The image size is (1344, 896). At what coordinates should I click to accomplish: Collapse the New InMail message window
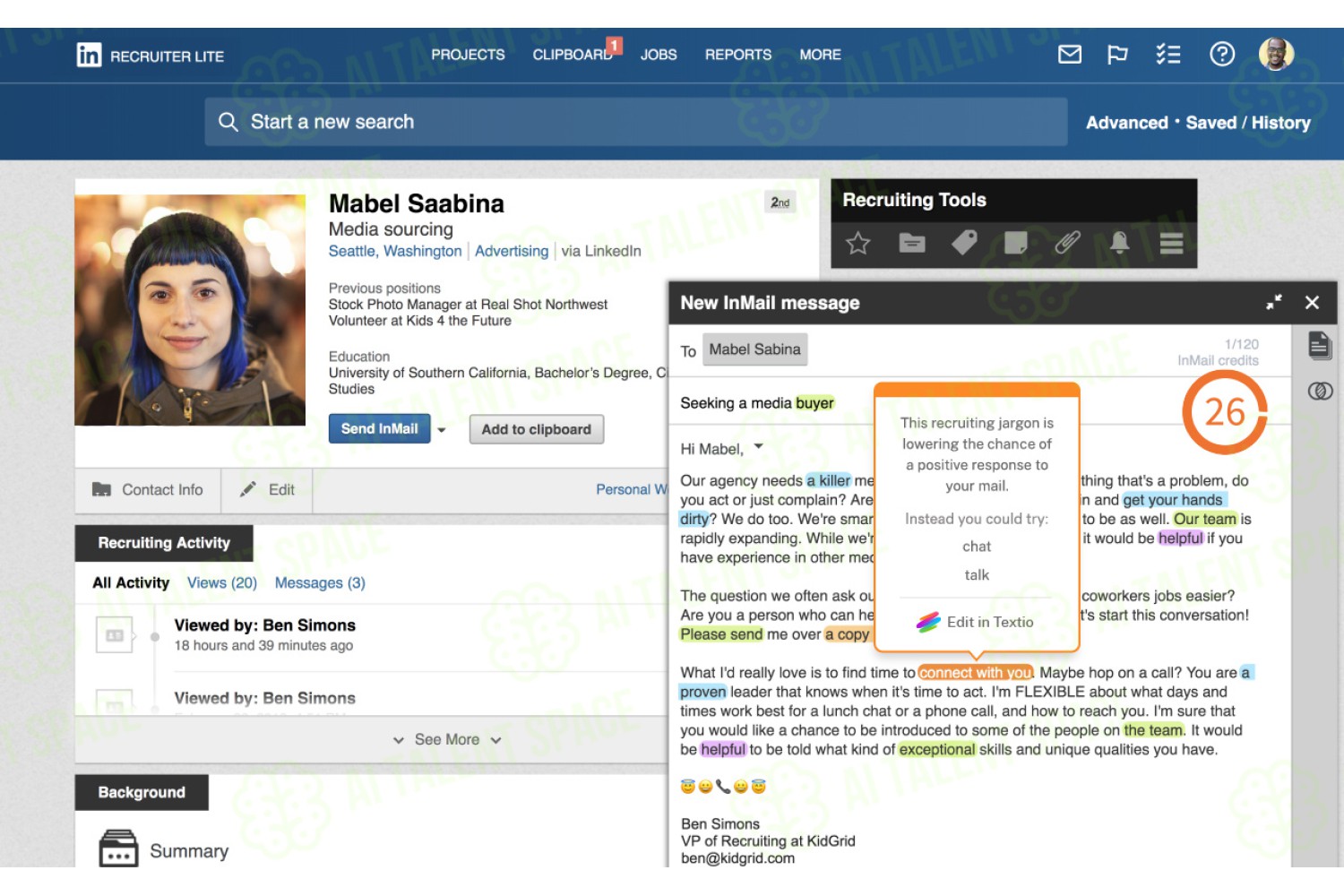pyautogui.click(x=1273, y=303)
